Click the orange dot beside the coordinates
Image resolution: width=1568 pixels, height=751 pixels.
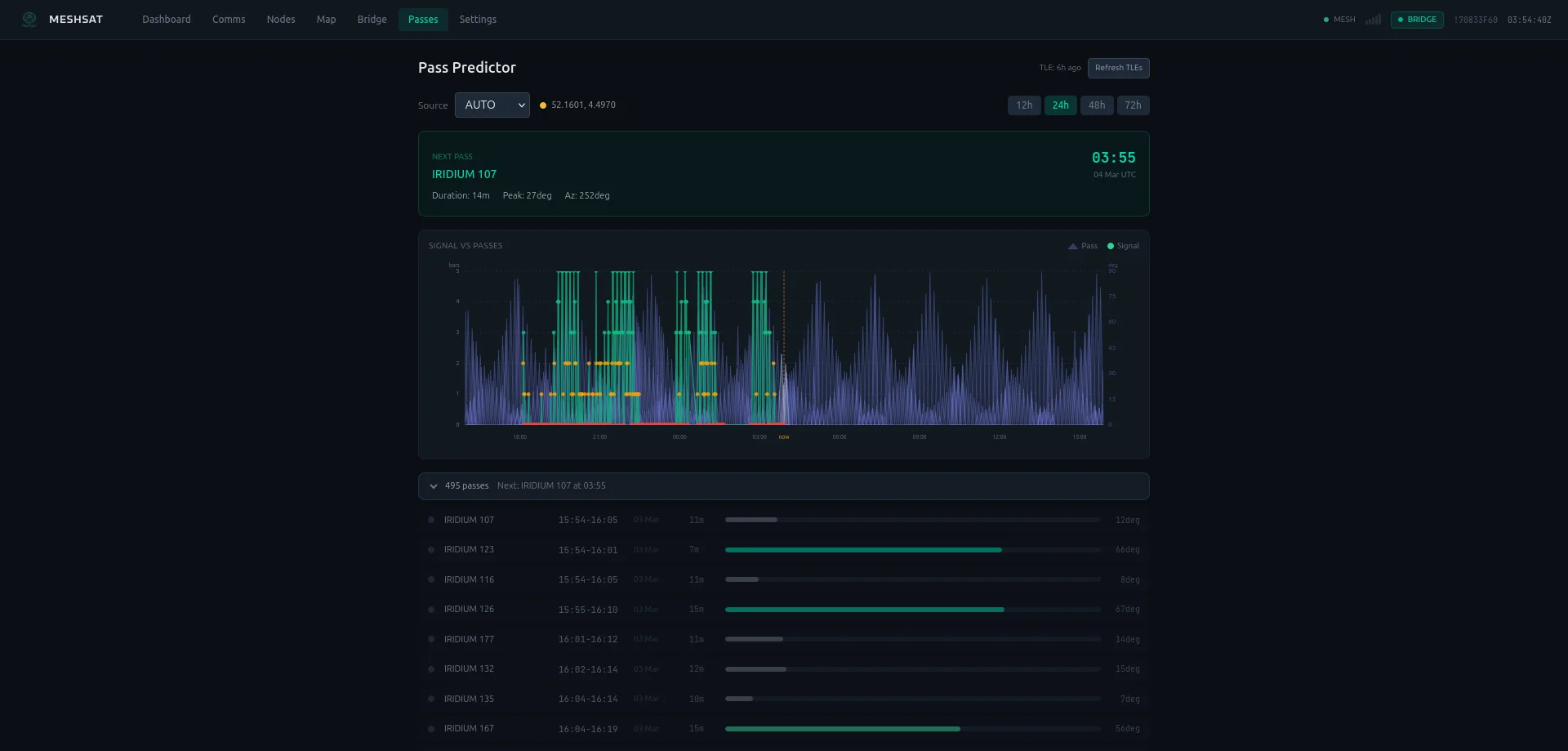543,105
